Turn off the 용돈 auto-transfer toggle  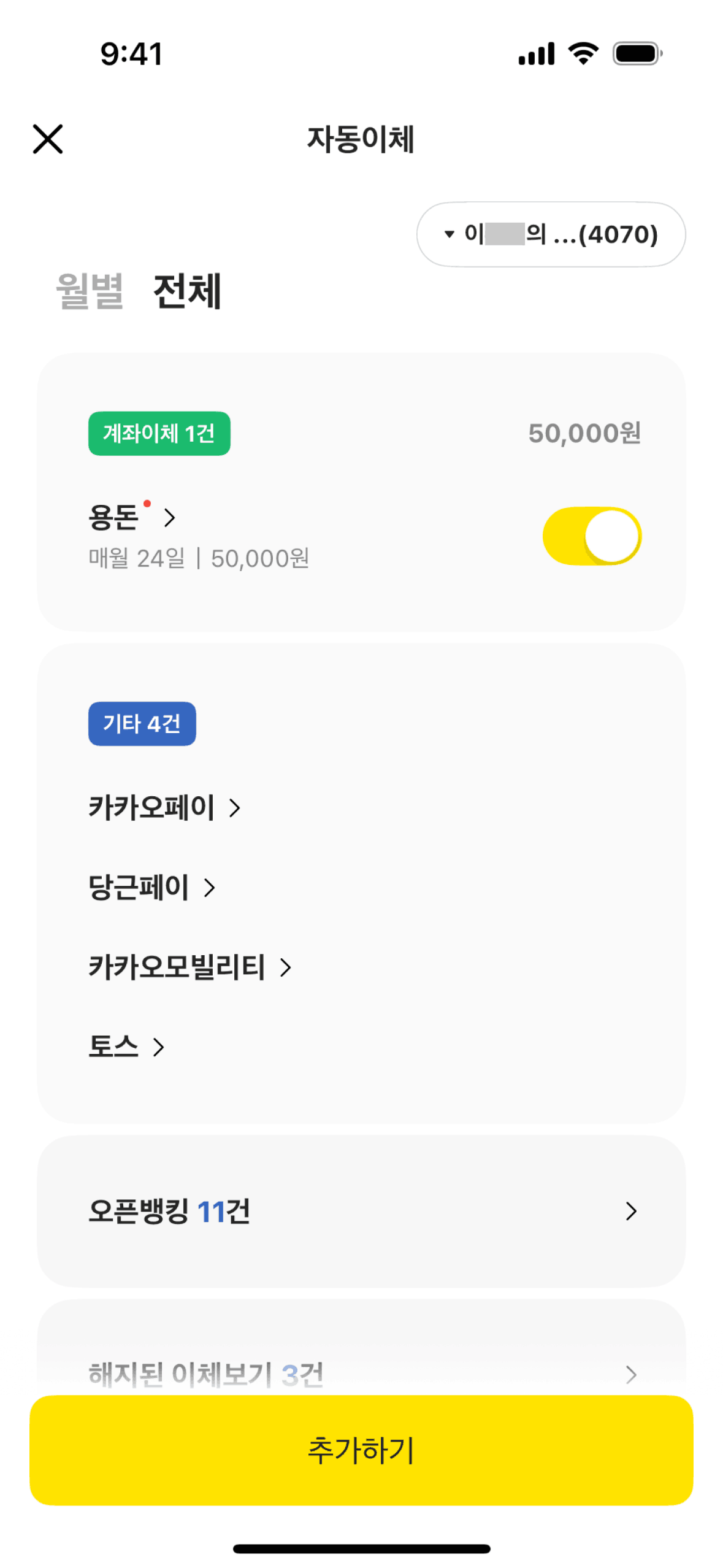point(591,536)
